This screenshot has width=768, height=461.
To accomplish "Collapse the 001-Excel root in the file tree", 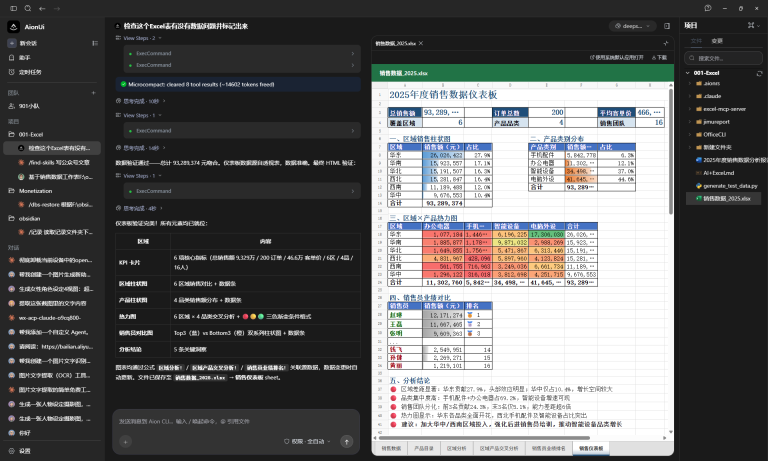I will pos(688,73).
